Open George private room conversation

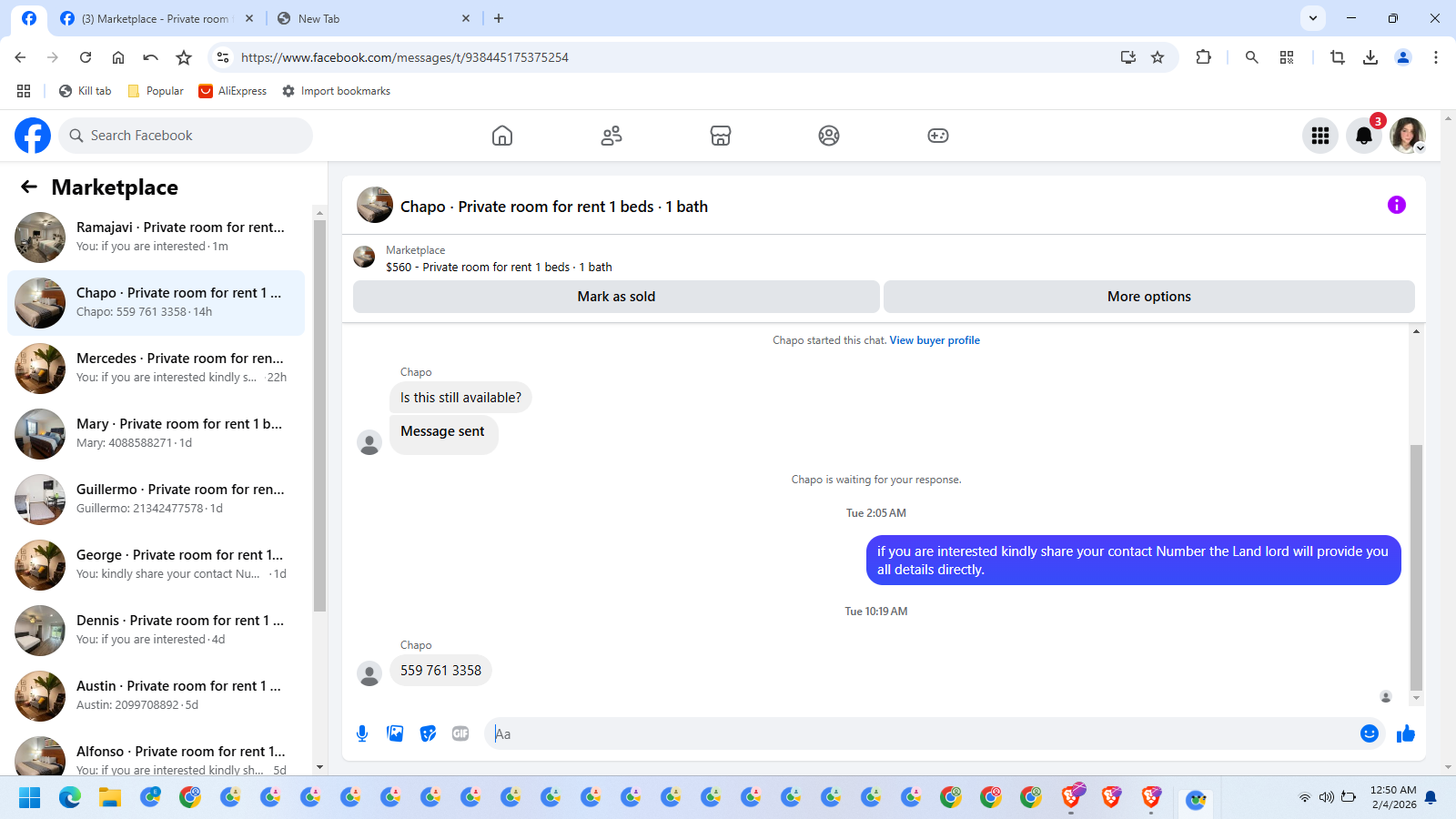click(156, 565)
